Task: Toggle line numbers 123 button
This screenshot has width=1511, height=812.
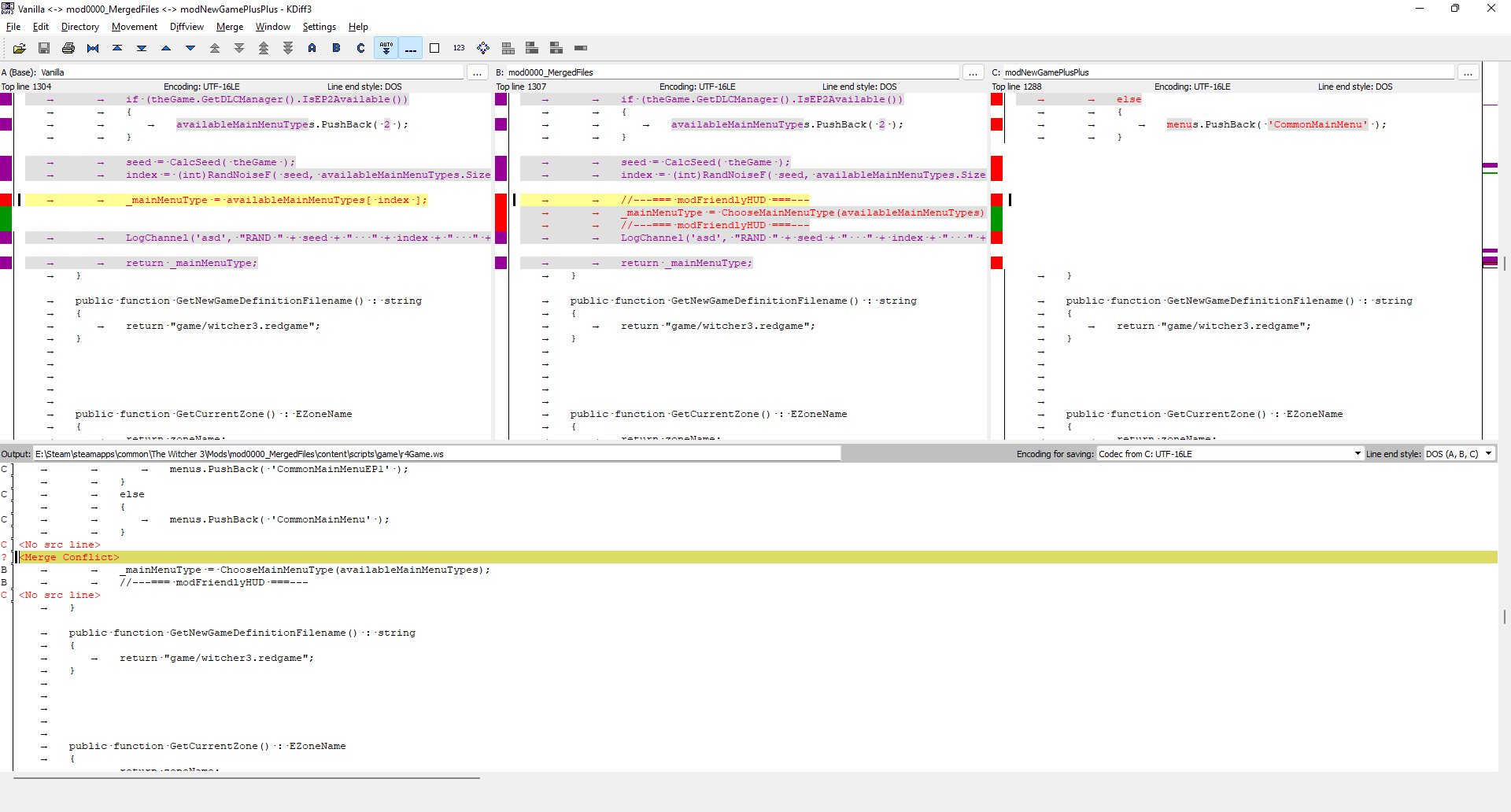Action: point(459,48)
